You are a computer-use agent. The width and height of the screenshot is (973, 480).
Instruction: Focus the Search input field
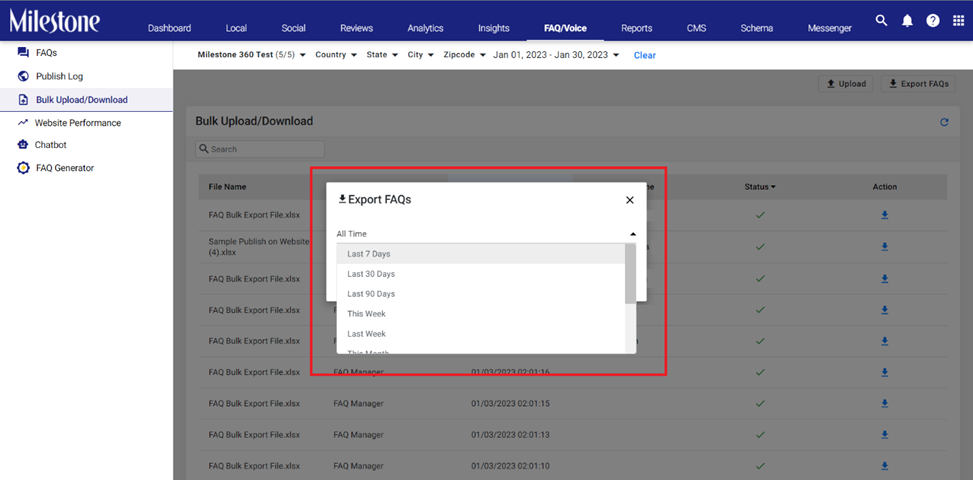260,149
